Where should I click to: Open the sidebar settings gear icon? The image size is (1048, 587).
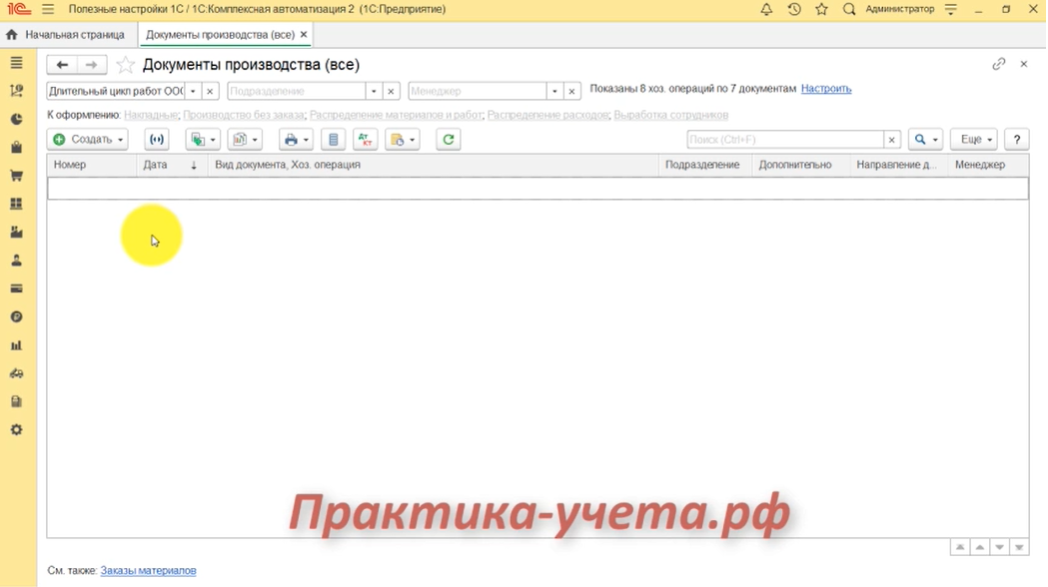(16, 430)
